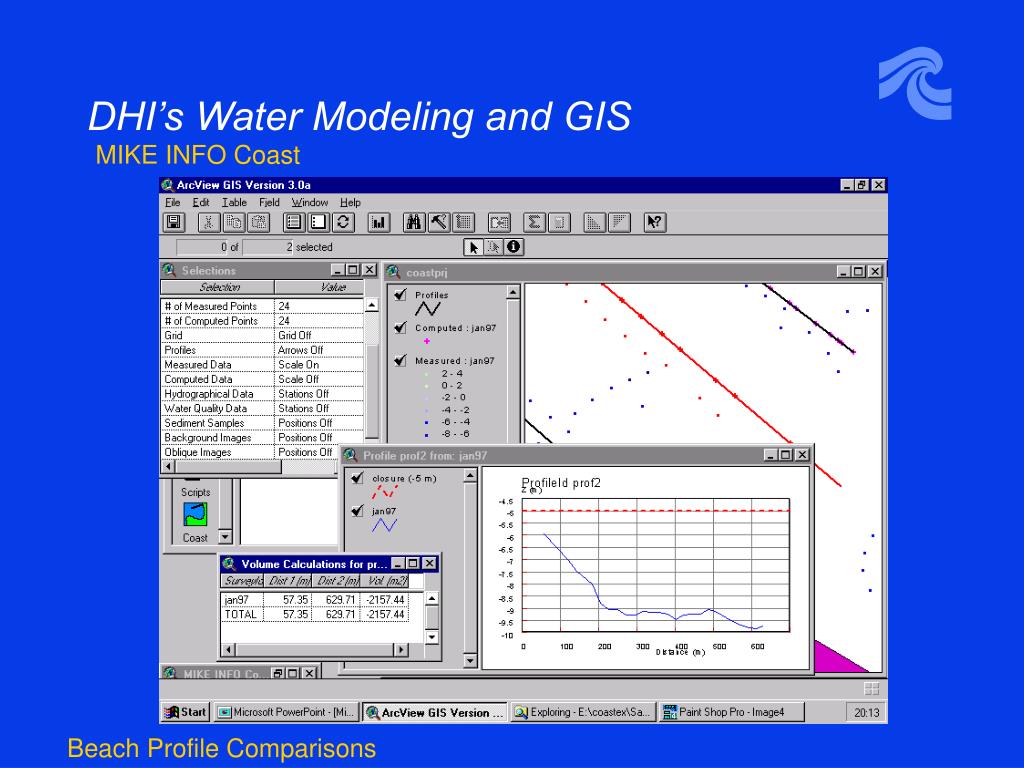Viewport: 1024px width, 768px height.
Task: Toggle the closure (-5 m) checkbox
Action: coord(357,478)
